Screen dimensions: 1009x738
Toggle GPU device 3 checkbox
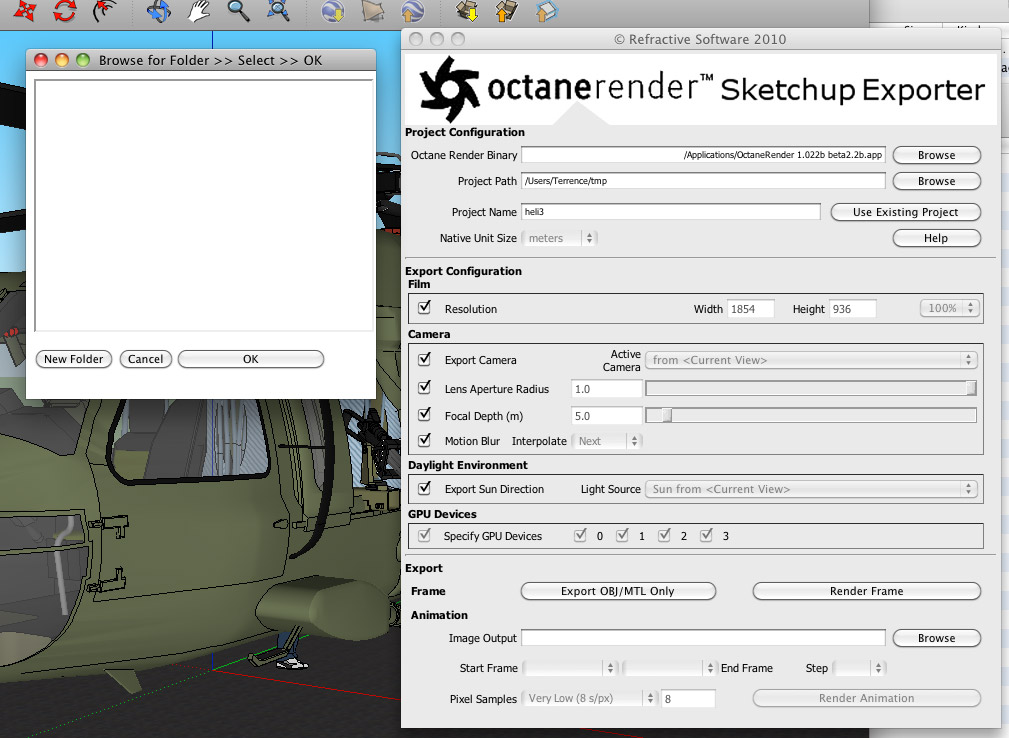click(706, 535)
